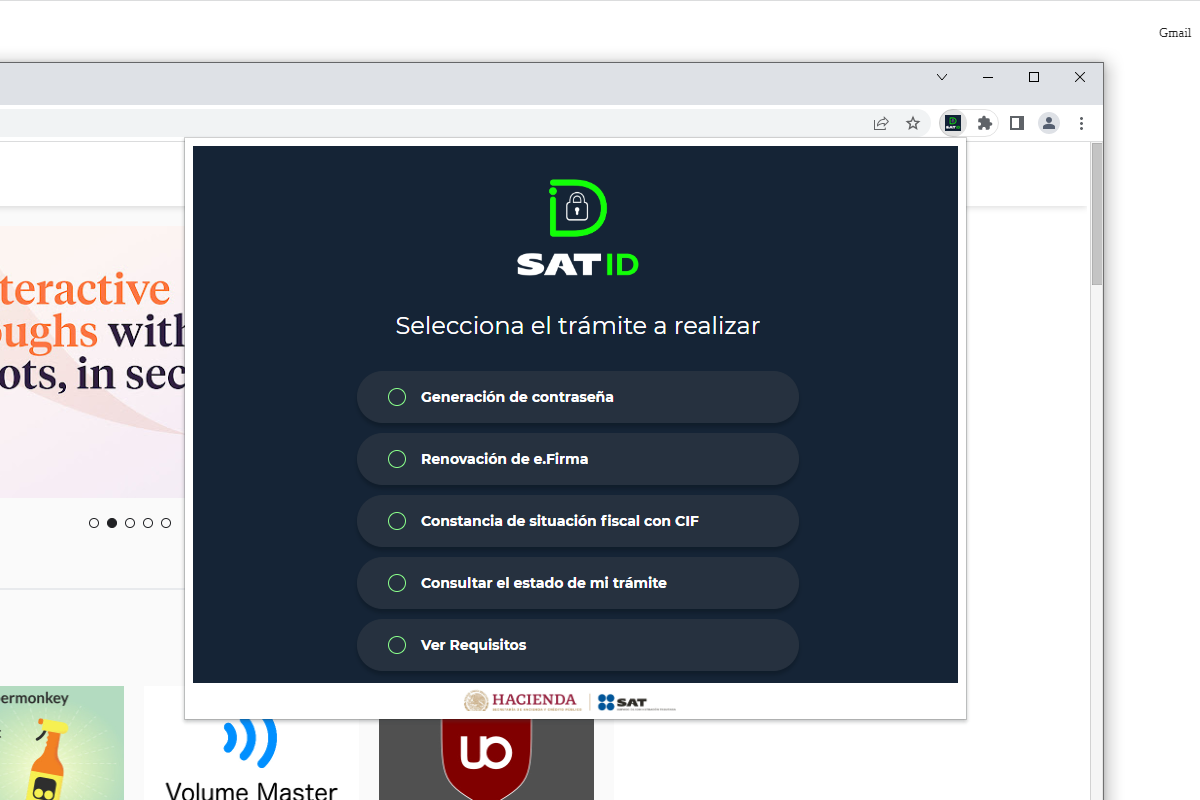Click the Tampermonkey extension thumbnail
1200x800 pixels.
click(x=62, y=743)
